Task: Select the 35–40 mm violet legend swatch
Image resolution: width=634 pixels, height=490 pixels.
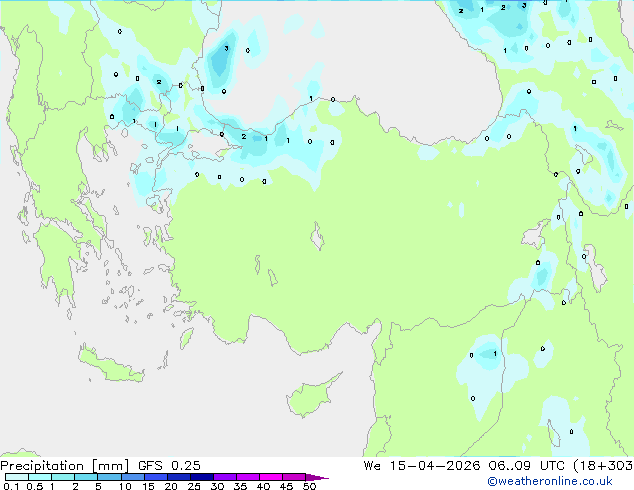Action: click(x=247, y=477)
